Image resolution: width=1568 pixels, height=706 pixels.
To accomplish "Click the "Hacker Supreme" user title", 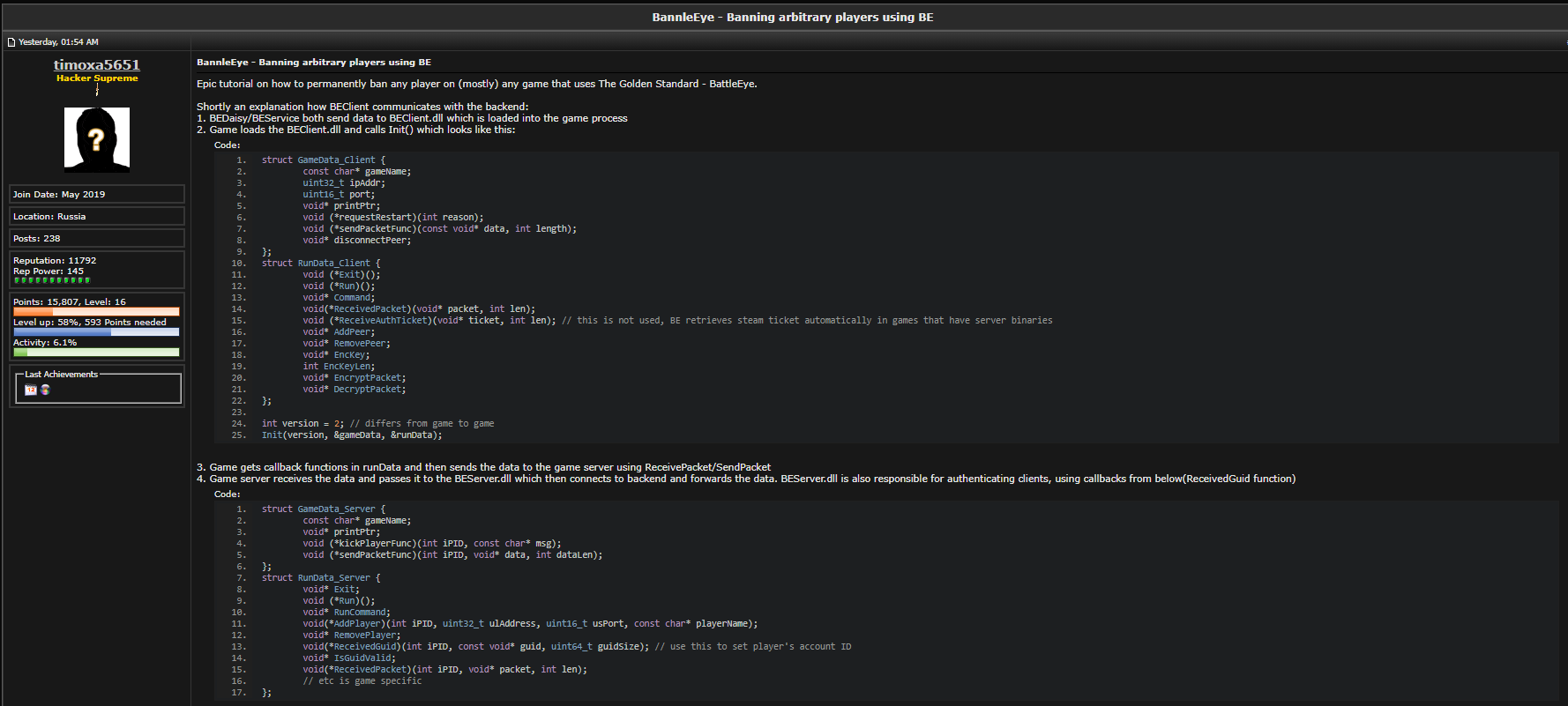I will click(97, 78).
